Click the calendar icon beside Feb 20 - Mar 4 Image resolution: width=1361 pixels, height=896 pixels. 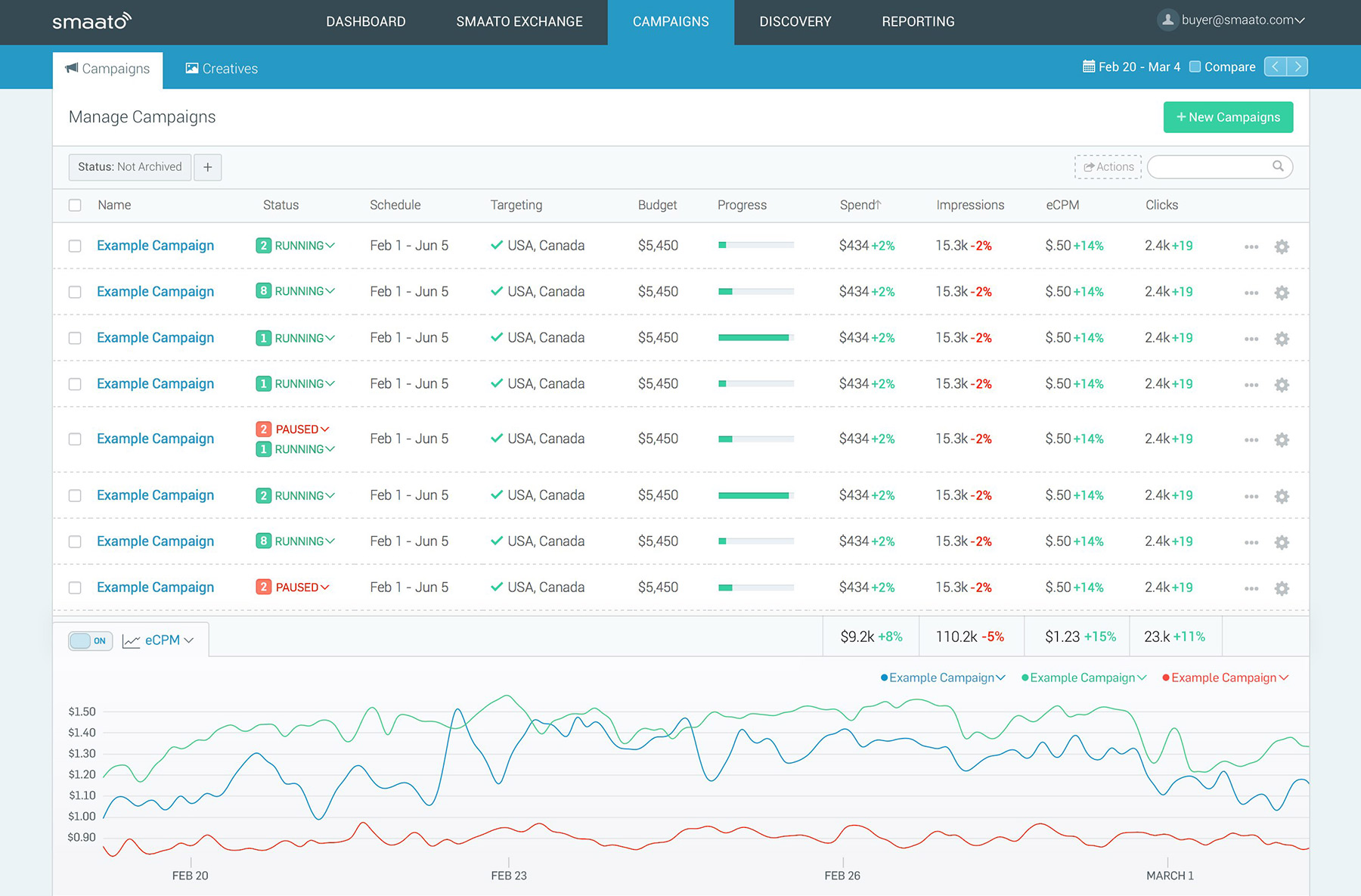click(x=1089, y=67)
